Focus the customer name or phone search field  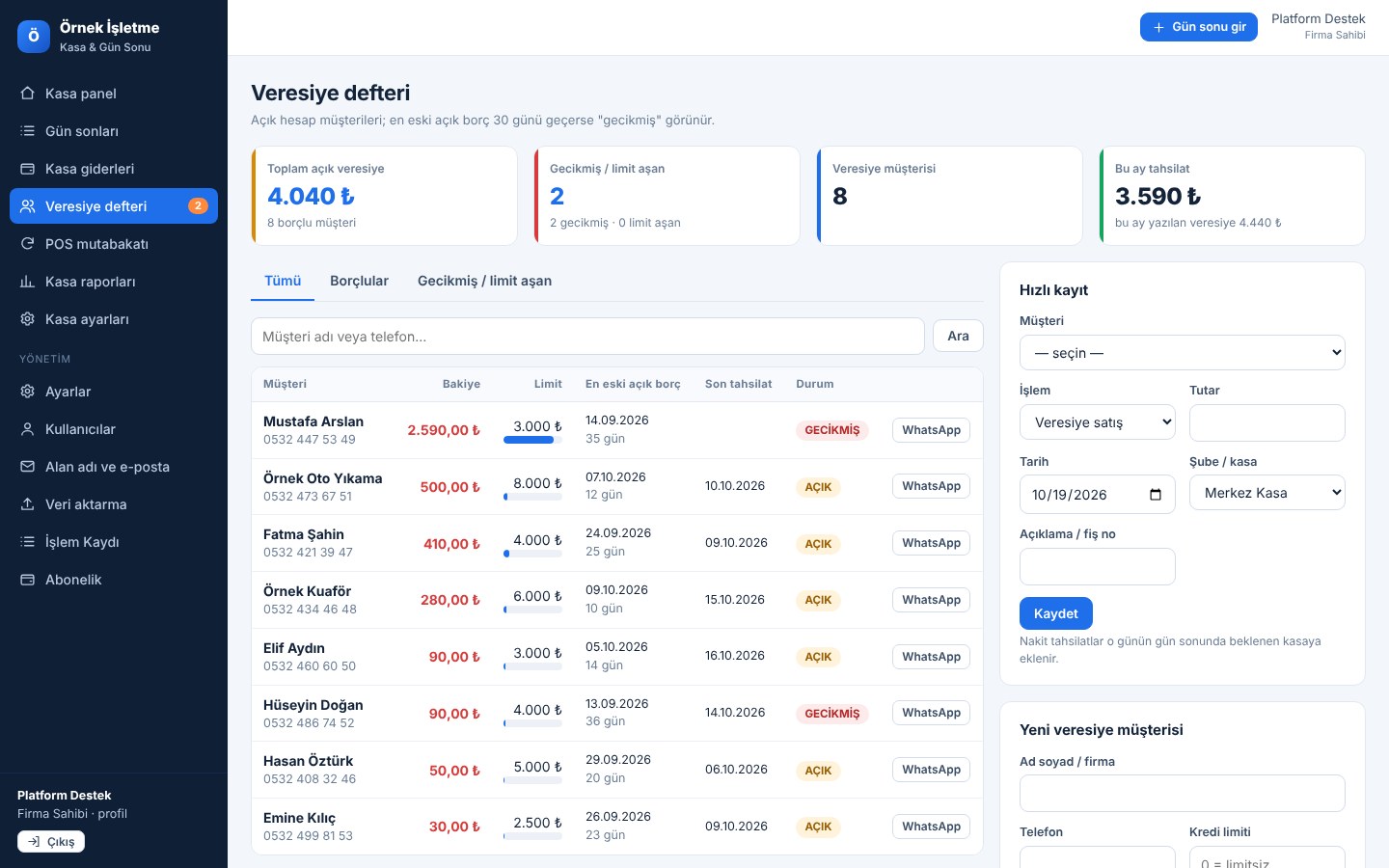(587, 337)
